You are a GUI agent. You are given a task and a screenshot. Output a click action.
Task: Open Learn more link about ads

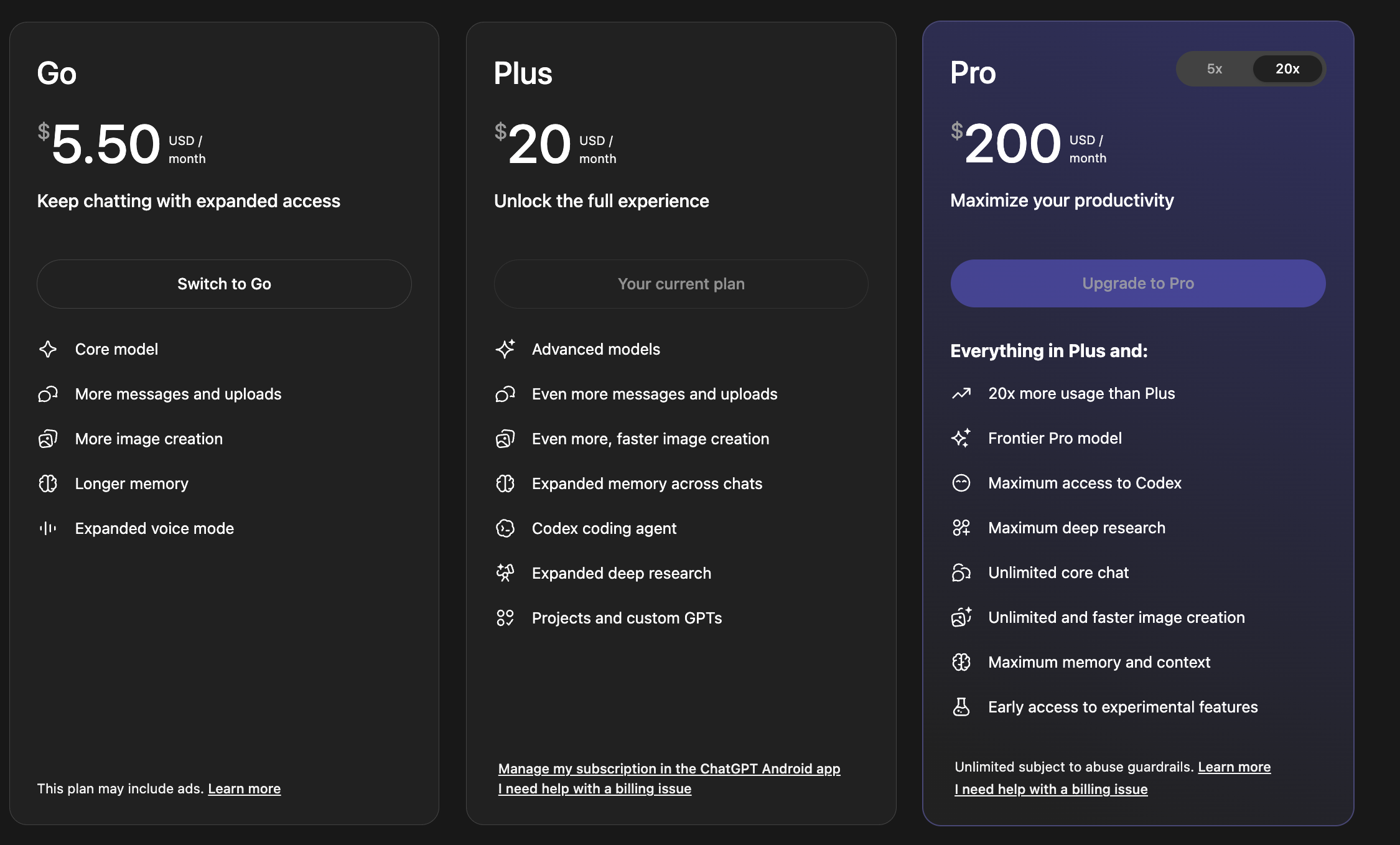pos(244,788)
